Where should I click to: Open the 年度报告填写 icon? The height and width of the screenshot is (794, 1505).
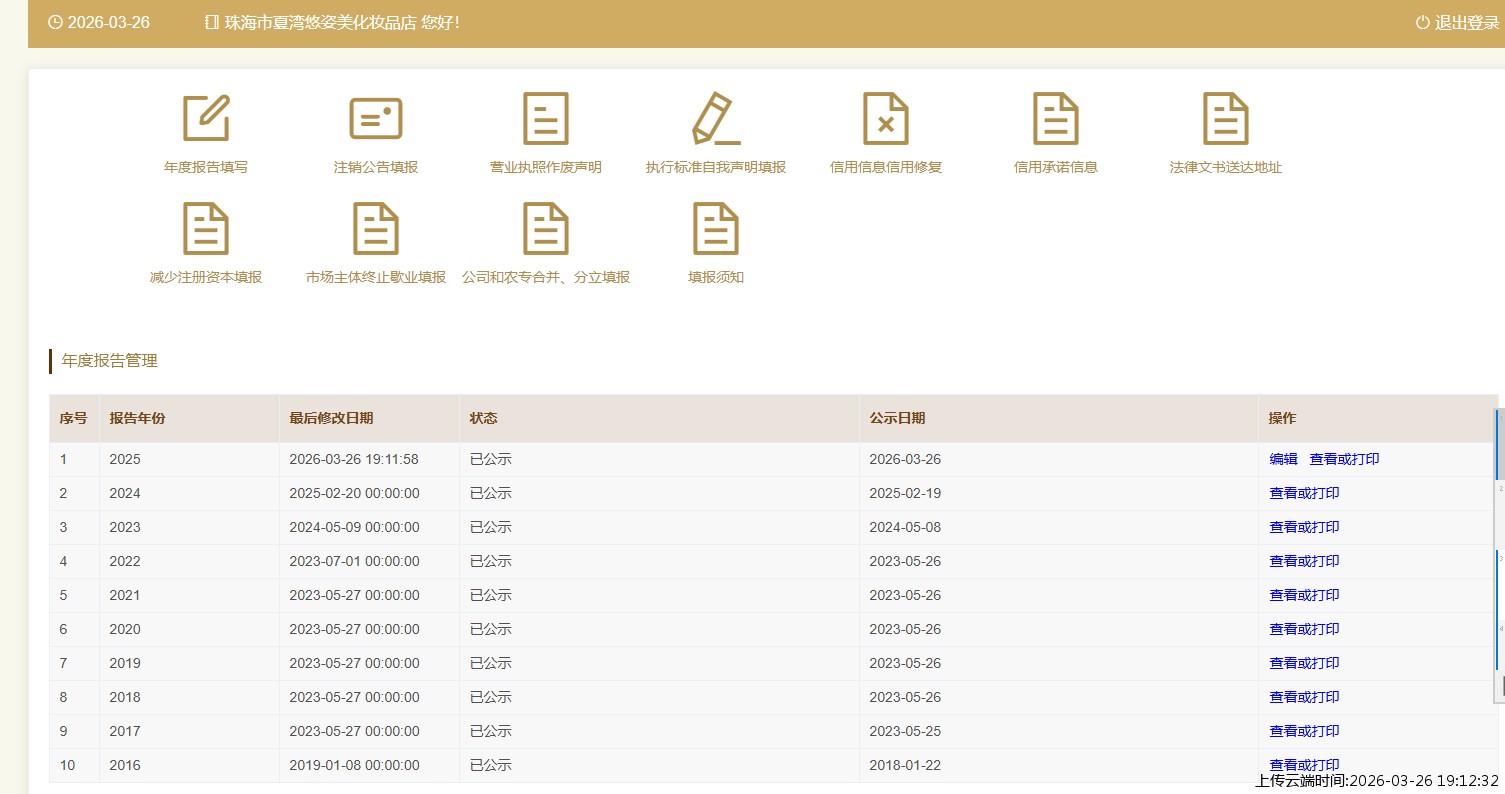click(206, 119)
